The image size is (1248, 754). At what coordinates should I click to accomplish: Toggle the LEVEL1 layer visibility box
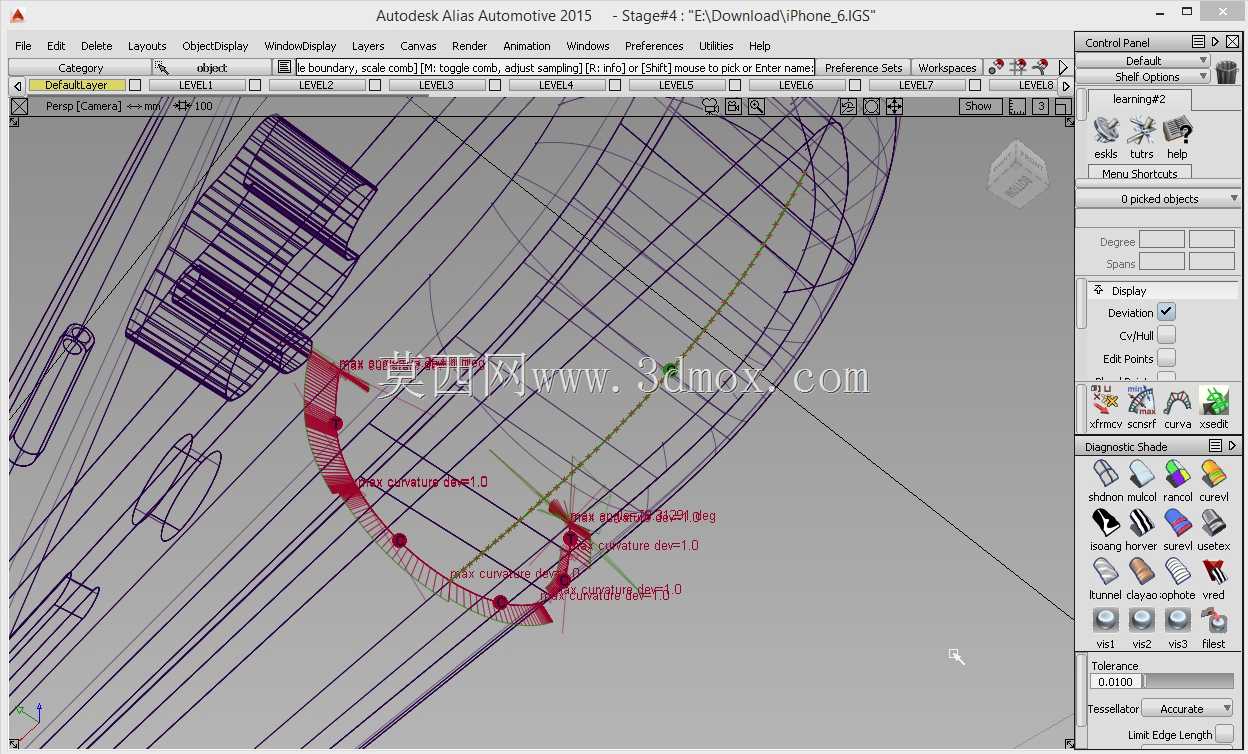(255, 86)
